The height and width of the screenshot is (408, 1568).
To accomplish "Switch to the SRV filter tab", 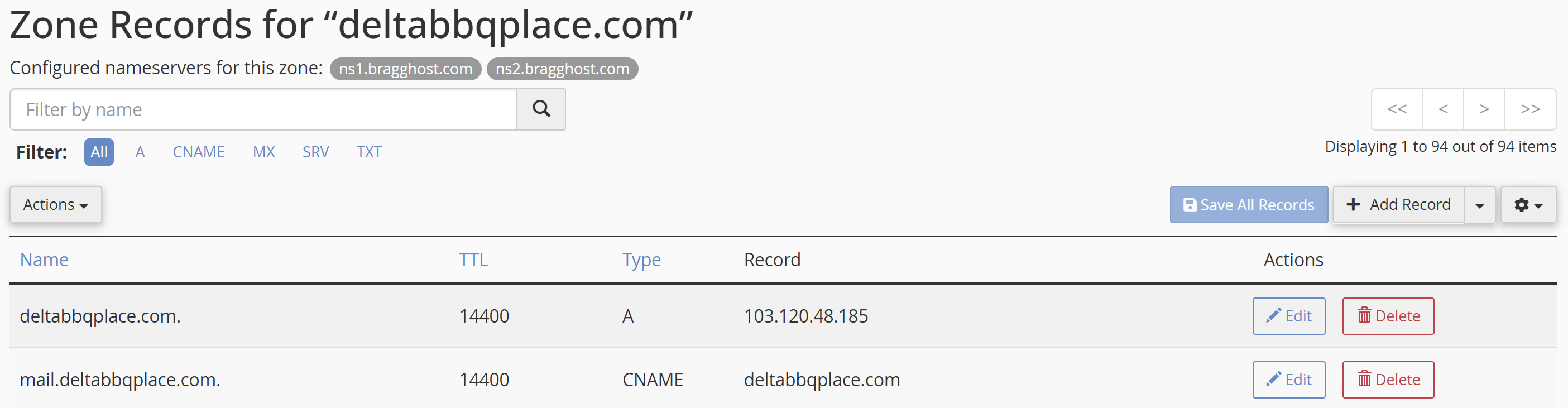I will 315,152.
